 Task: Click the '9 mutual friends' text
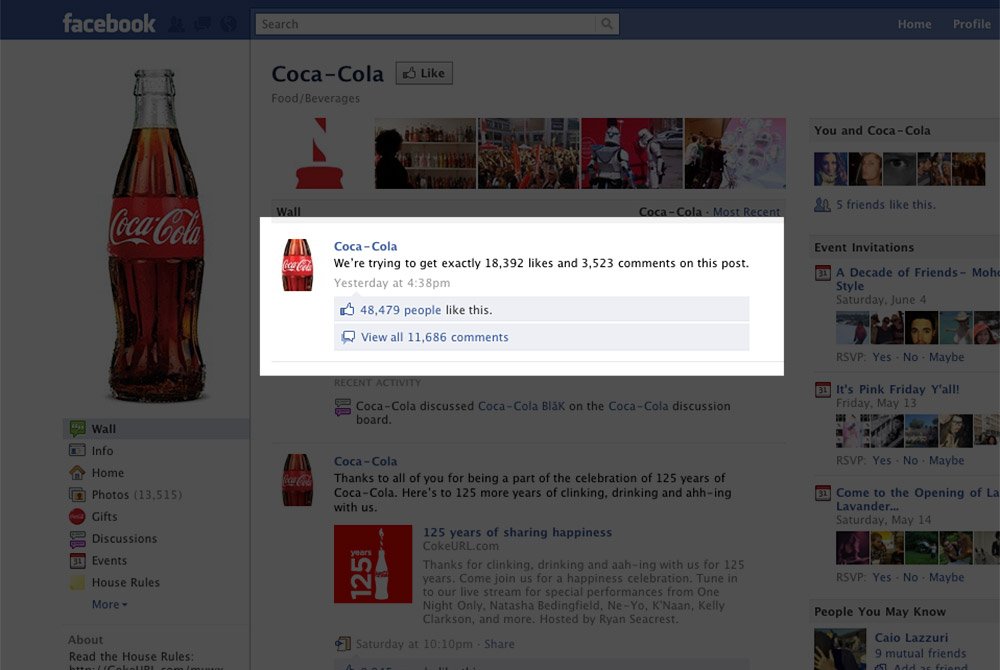tap(920, 653)
